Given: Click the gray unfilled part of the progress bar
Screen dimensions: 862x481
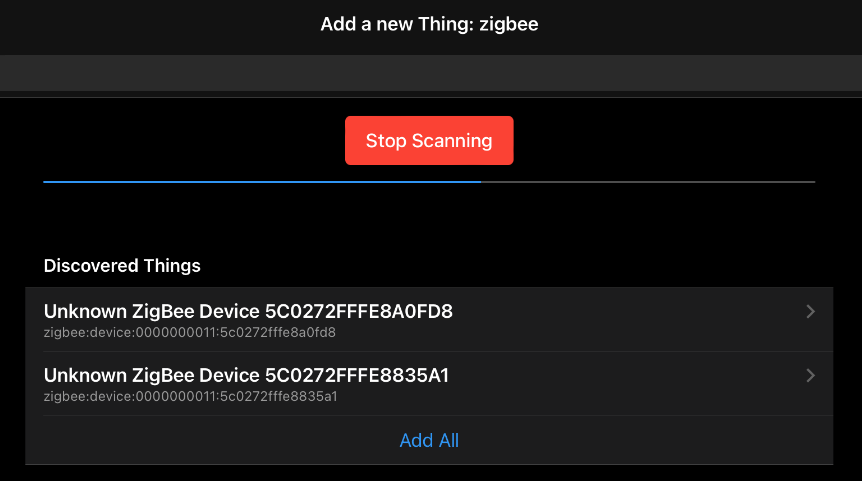Looking at the screenshot, I should click(x=648, y=182).
